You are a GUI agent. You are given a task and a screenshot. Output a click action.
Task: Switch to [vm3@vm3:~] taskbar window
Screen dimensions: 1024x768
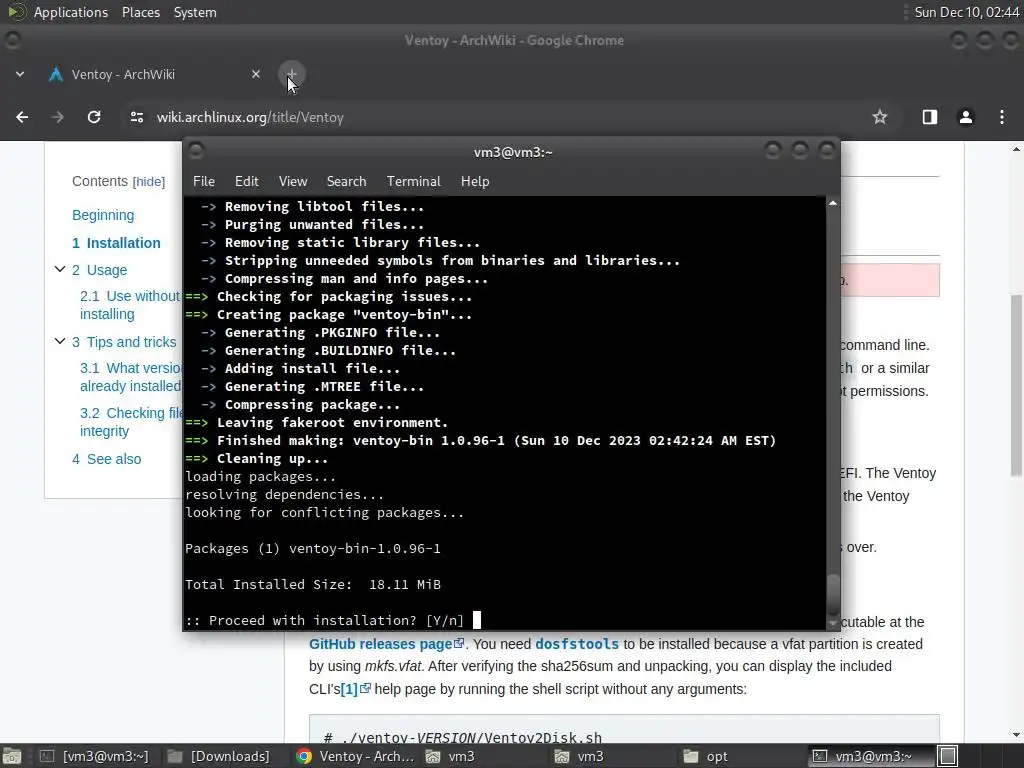pyautogui.click(x=95, y=756)
